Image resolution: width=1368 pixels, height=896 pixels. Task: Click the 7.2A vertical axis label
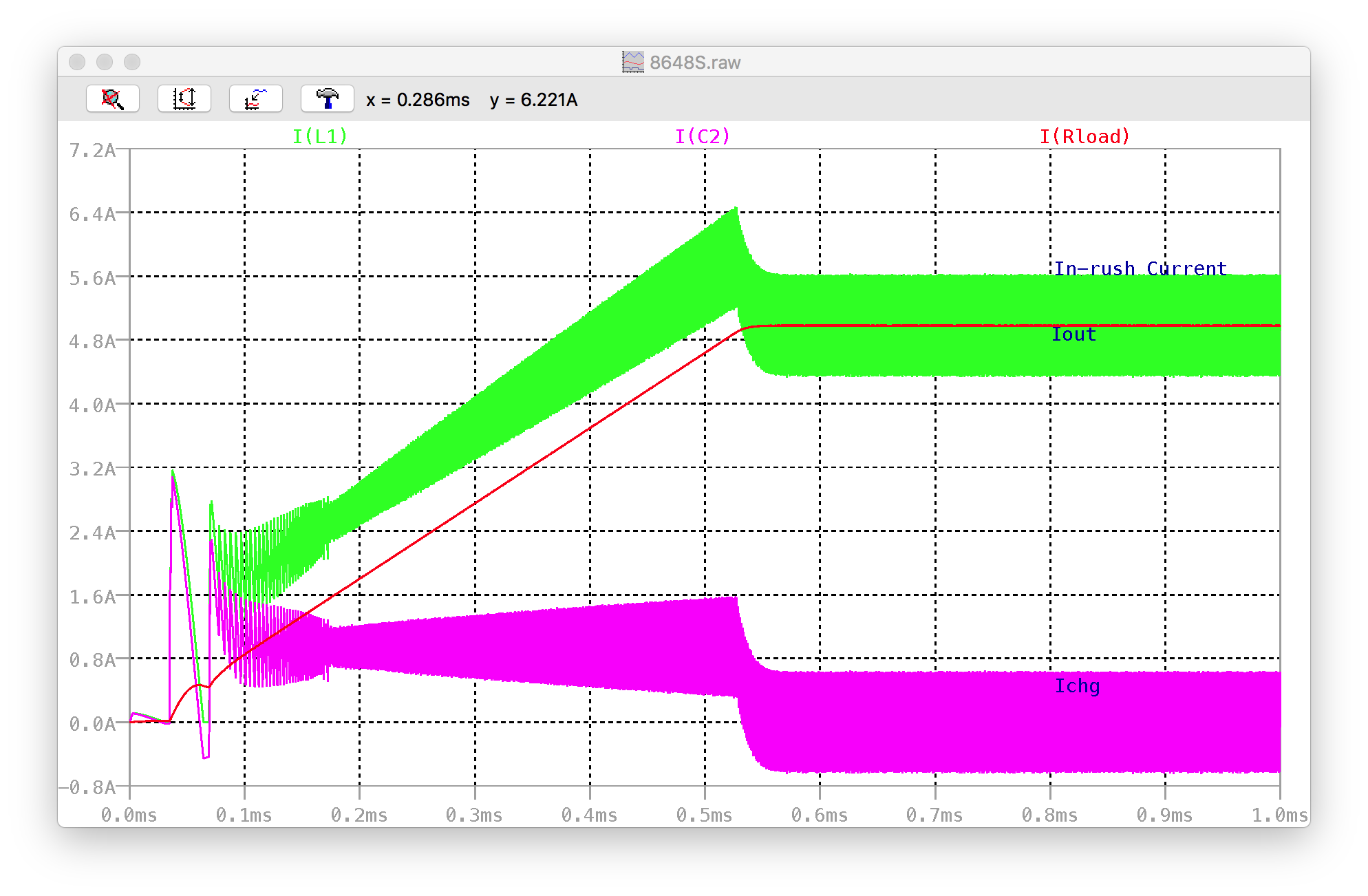coord(92,151)
